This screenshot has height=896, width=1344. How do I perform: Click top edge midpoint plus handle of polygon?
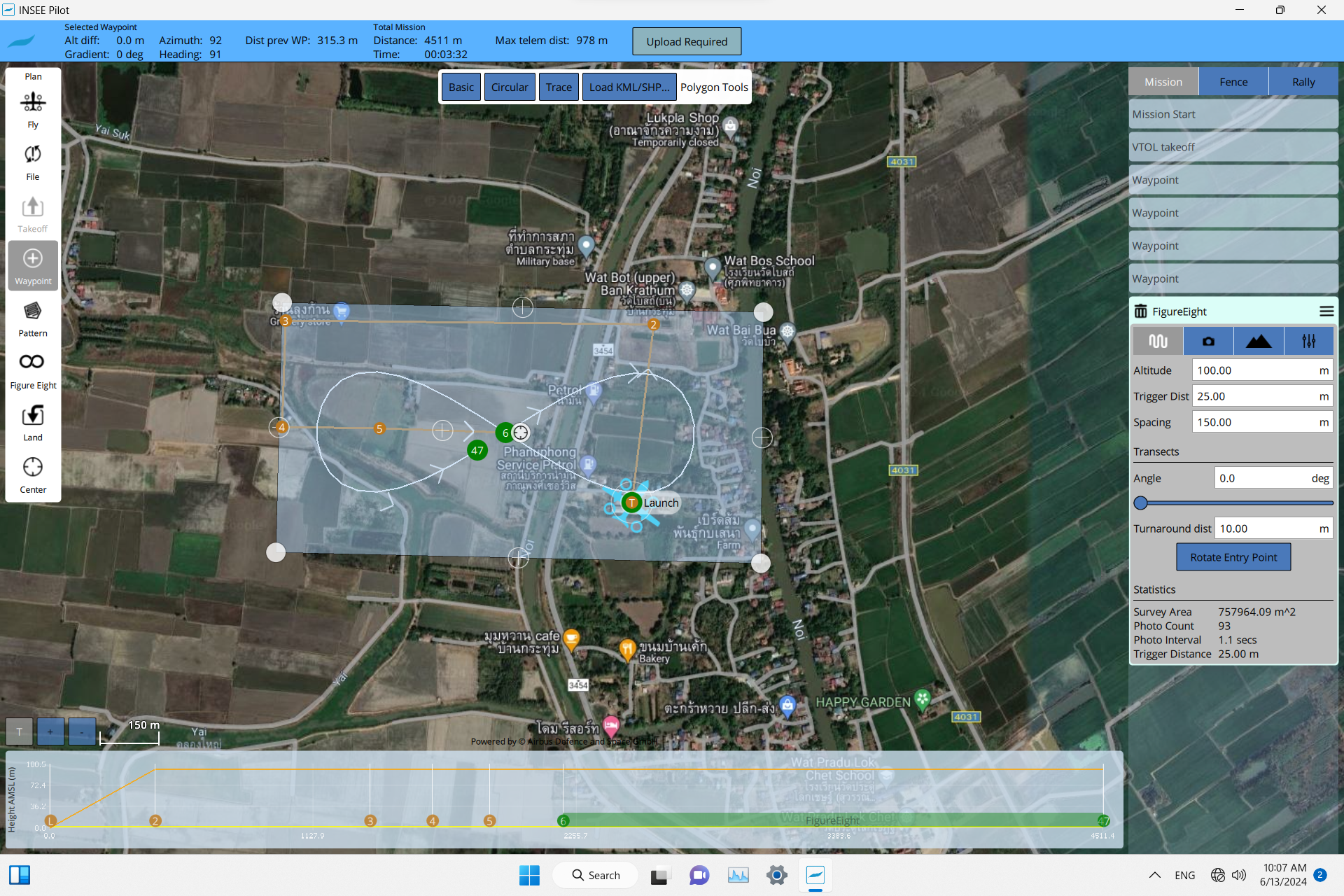[522, 307]
